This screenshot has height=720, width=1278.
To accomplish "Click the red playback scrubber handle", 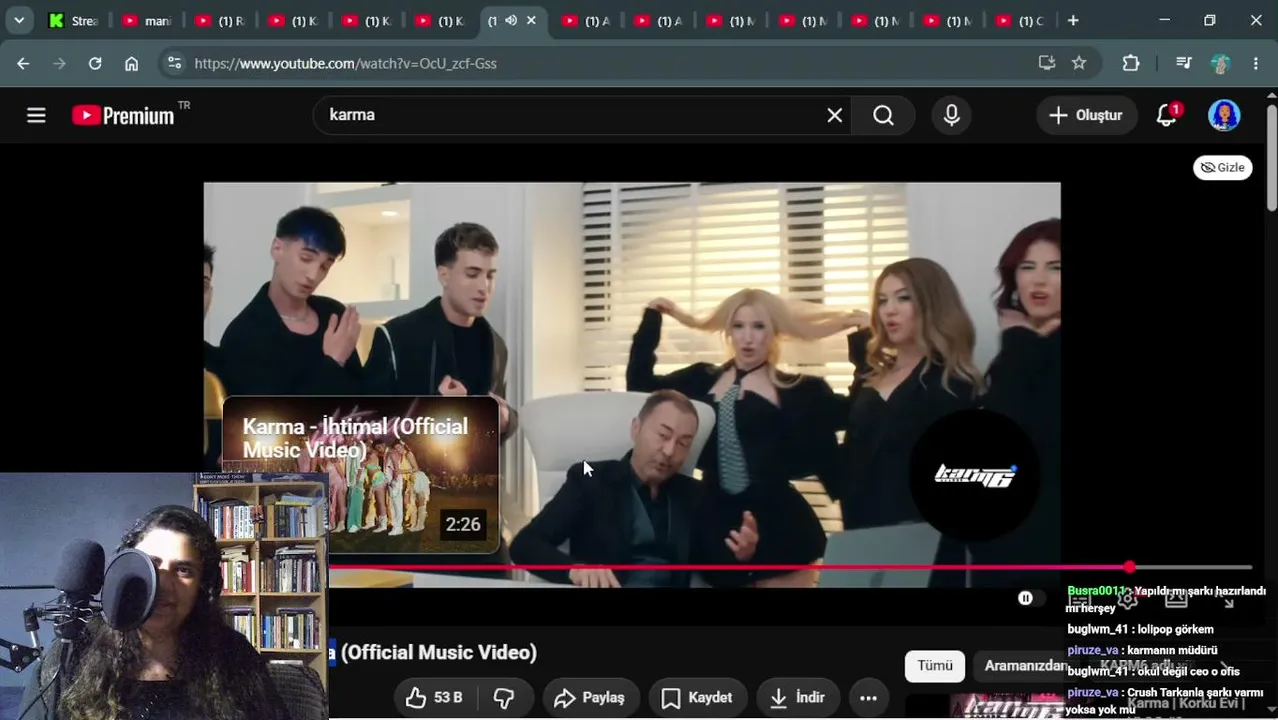I will point(1129,567).
